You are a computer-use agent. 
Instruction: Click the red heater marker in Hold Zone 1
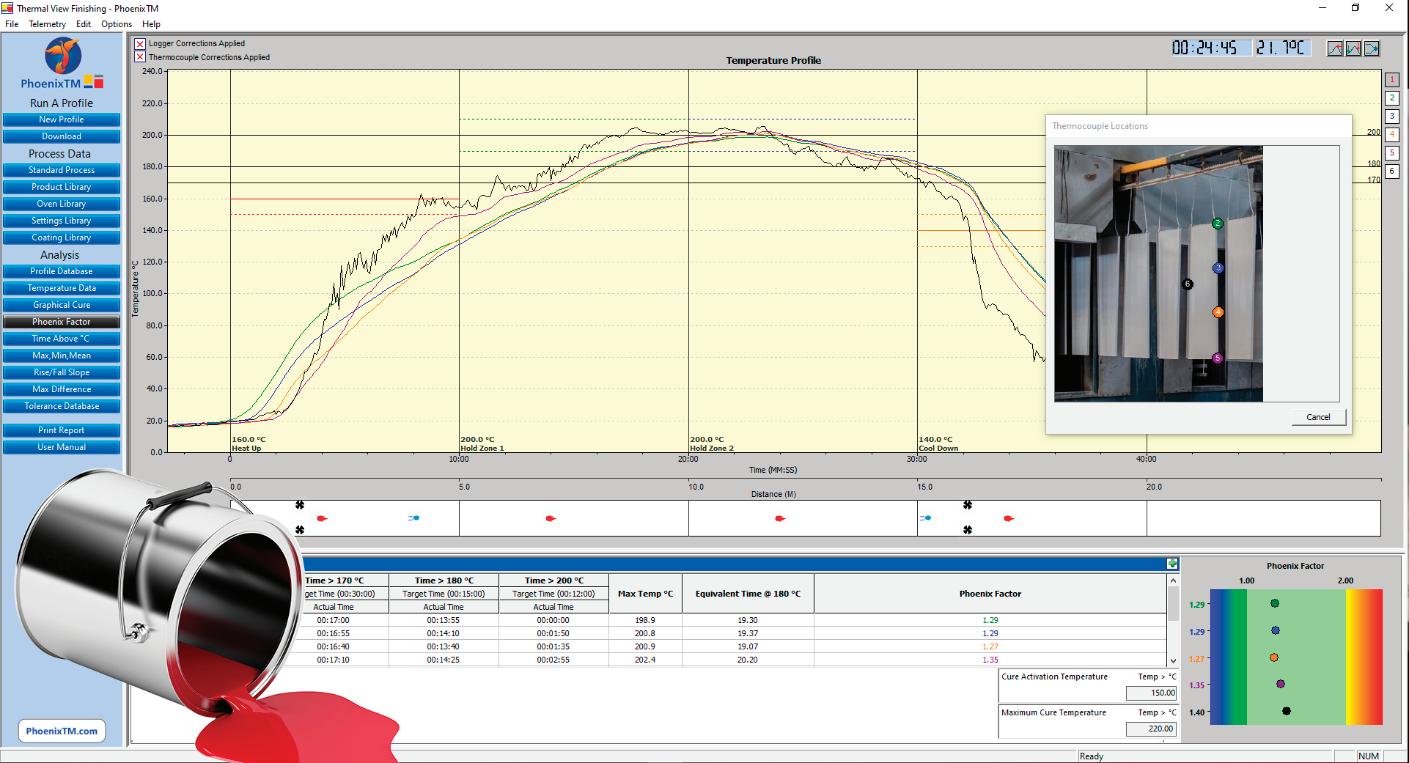[550, 518]
